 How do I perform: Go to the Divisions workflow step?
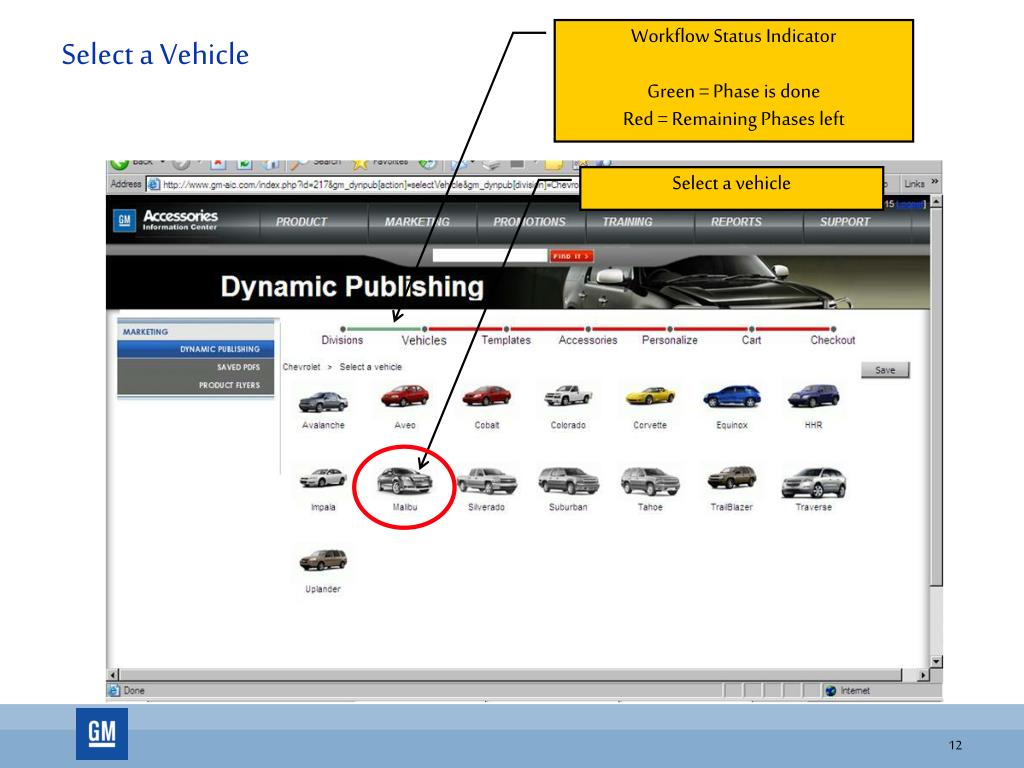(342, 340)
